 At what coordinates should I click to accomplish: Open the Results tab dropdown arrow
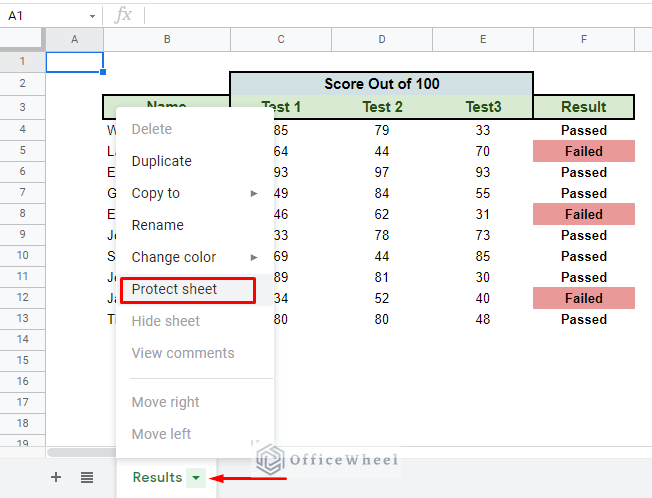pos(196,478)
